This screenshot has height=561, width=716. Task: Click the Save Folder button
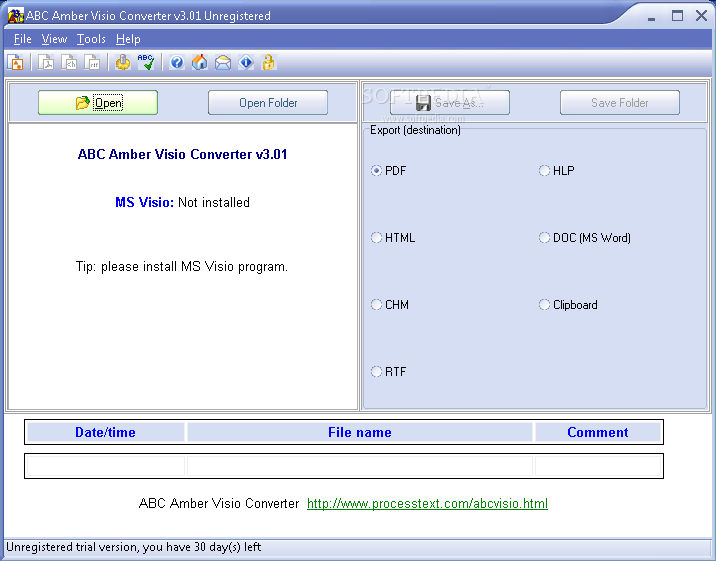pyautogui.click(x=620, y=103)
